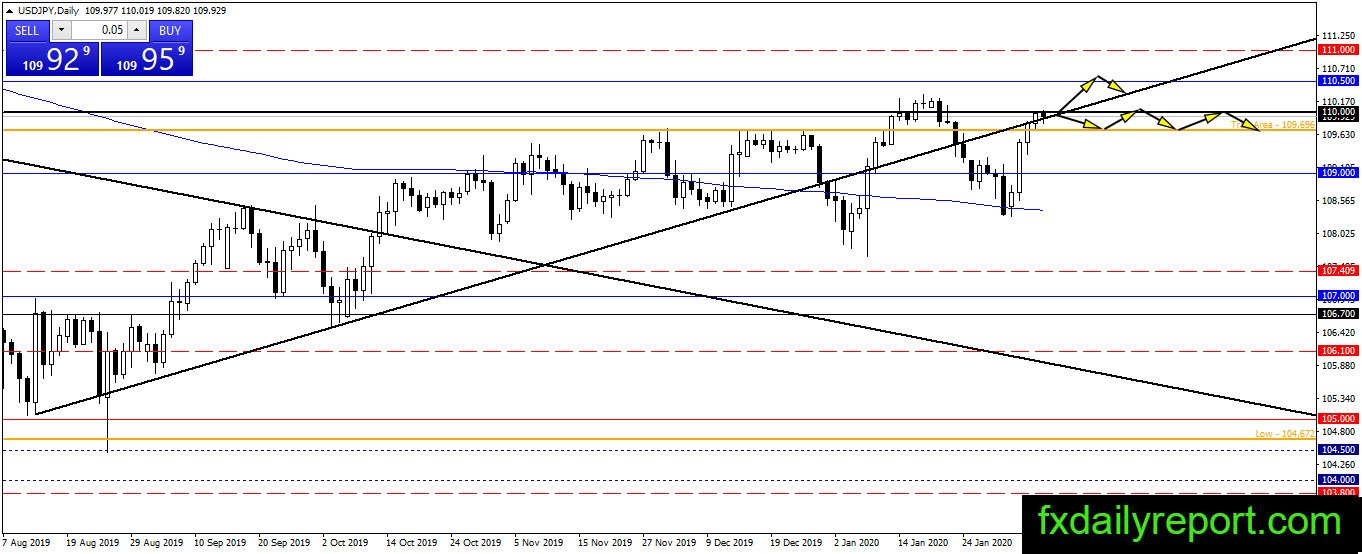Click the 109.95 buy price tile
The height and width of the screenshot is (554, 1362).
(x=146, y=59)
